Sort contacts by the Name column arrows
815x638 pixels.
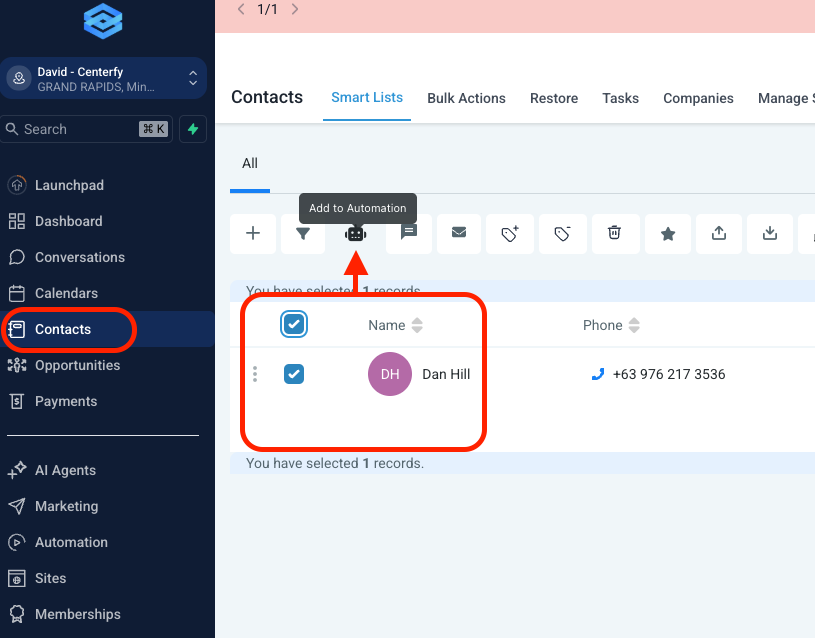pyautogui.click(x=417, y=325)
